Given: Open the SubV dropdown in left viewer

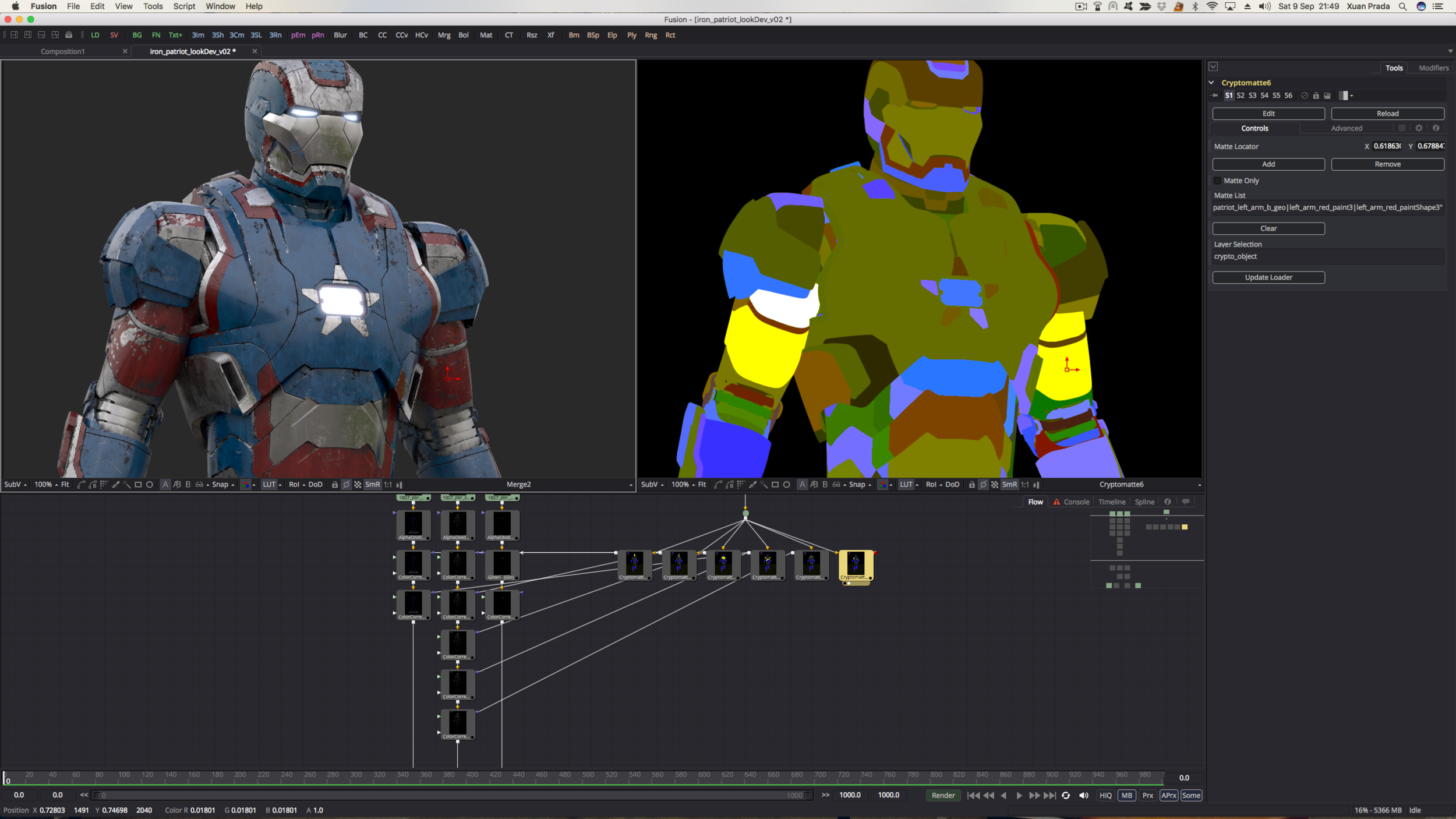Looking at the screenshot, I should click(x=15, y=485).
